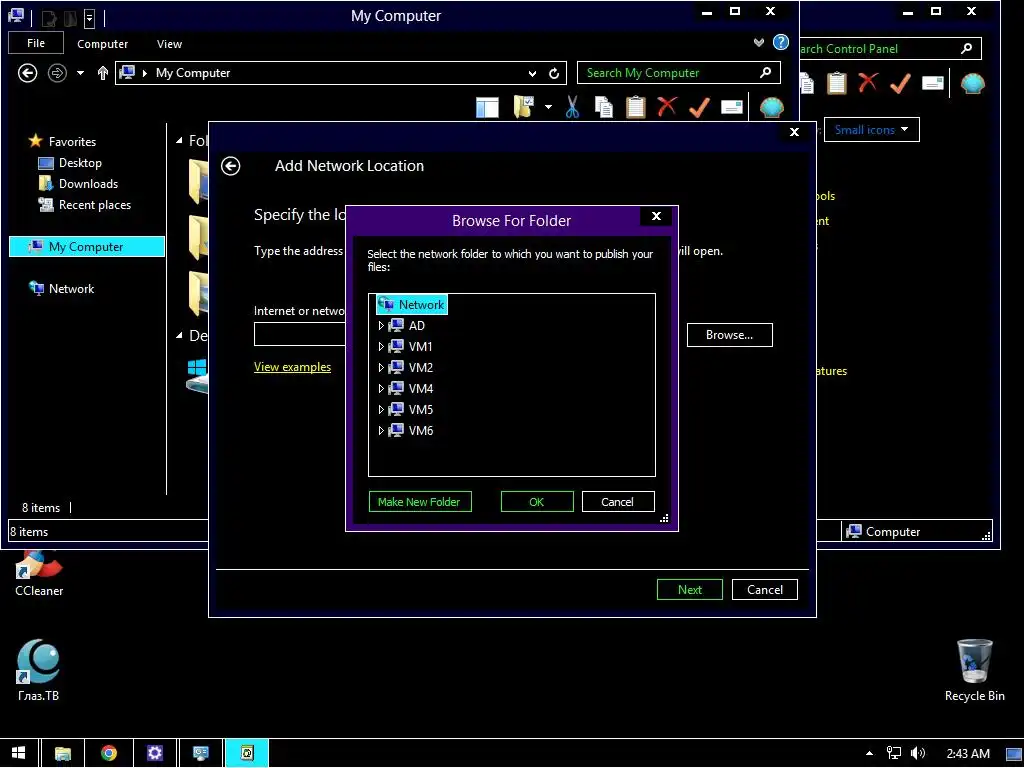The width and height of the screenshot is (1024, 768).
Task: Open the View examples link
Action: coord(293,367)
